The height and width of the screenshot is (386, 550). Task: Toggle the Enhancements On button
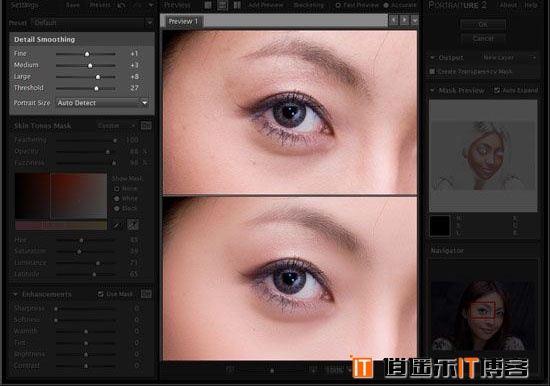[x=146, y=294]
